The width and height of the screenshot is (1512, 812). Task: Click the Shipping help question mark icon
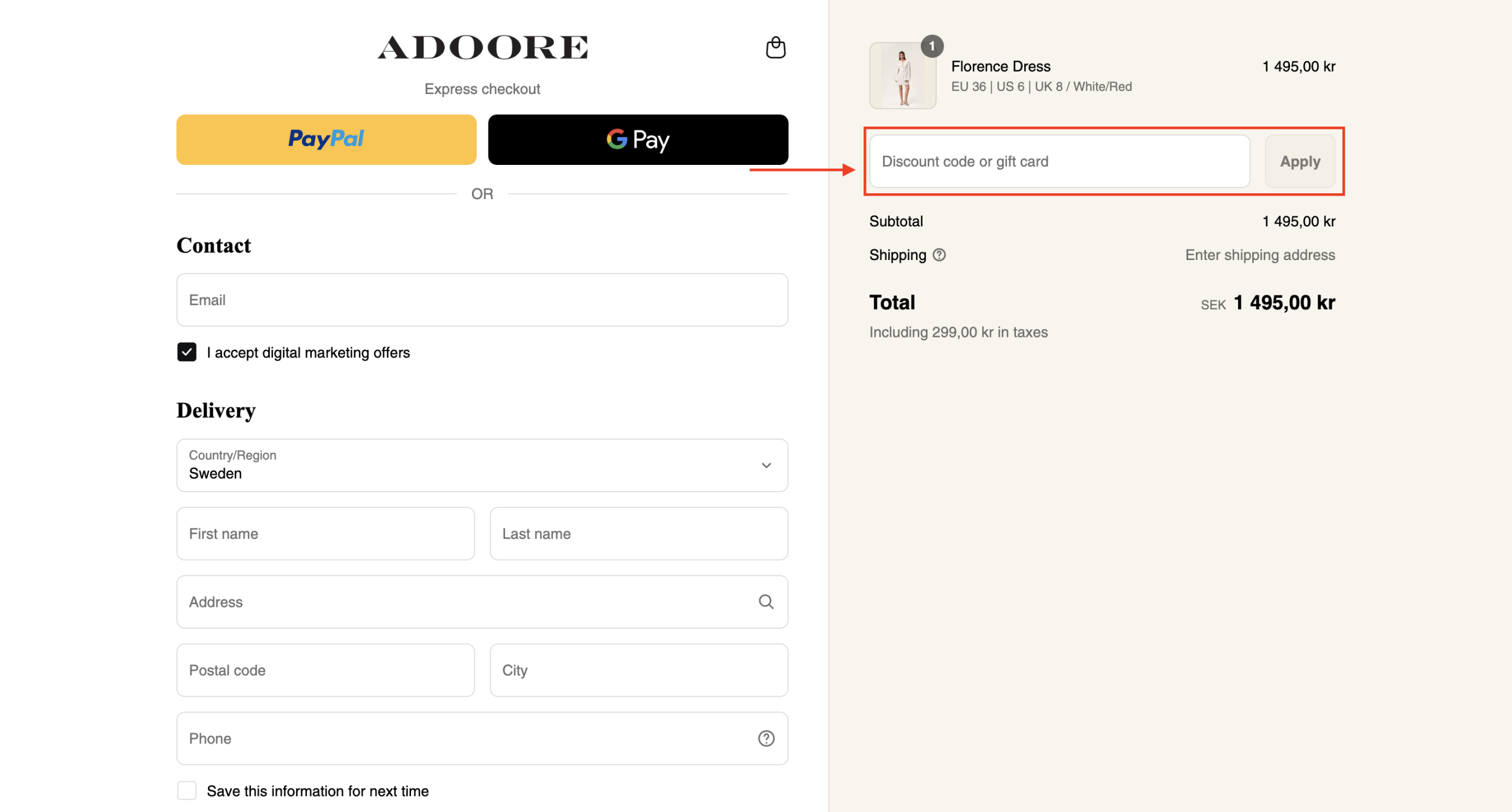tap(939, 255)
